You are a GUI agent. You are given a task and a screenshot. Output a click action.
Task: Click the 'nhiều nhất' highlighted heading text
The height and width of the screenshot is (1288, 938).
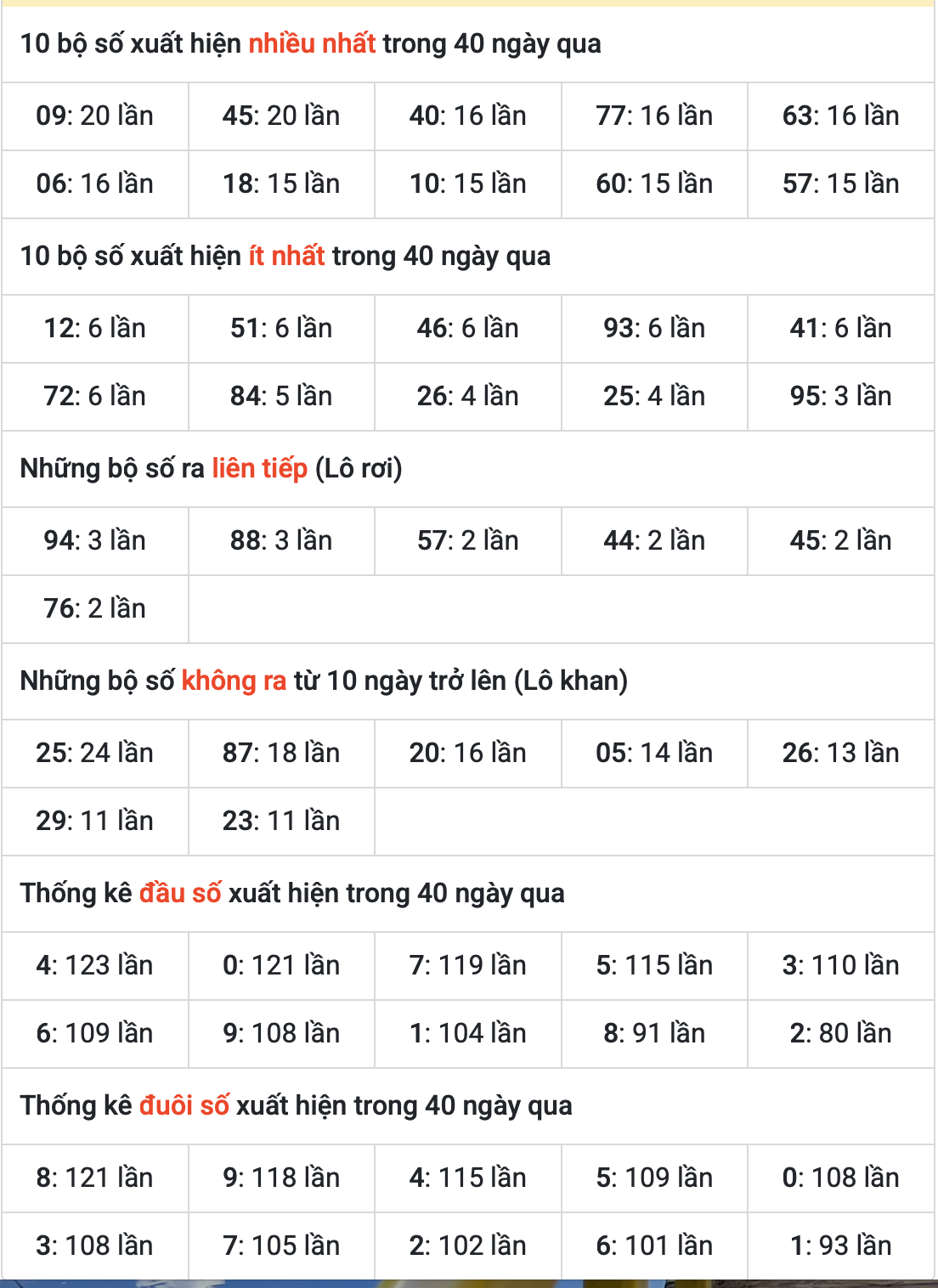[x=312, y=43]
